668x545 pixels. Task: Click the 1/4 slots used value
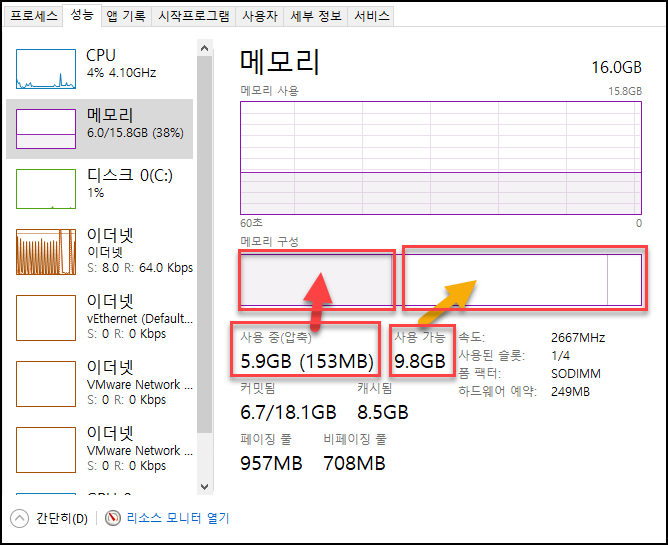coord(560,356)
